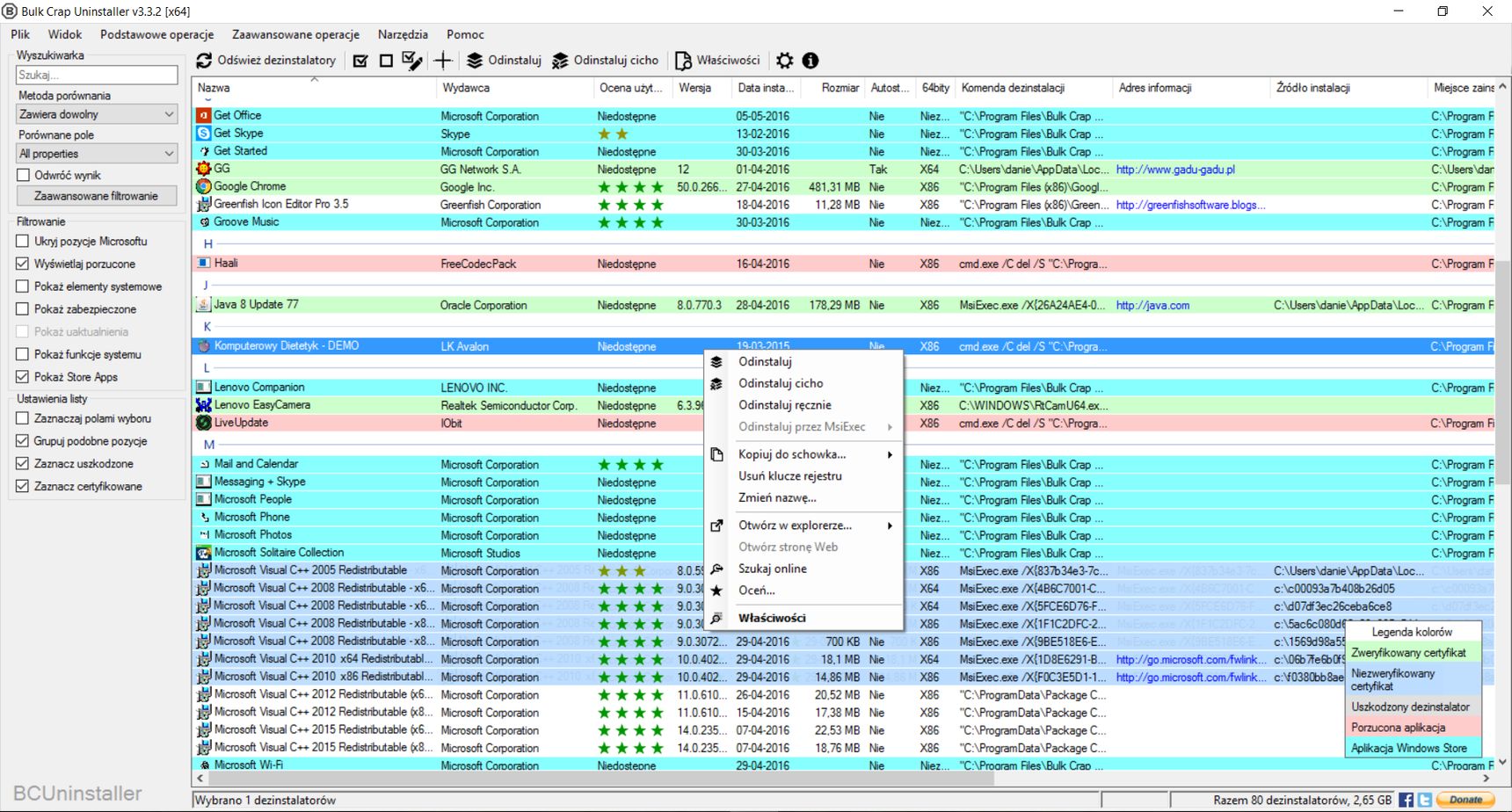Click the Microsoft Solitaire Collection icon
This screenshot has width=1512, height=812.
[x=204, y=553]
